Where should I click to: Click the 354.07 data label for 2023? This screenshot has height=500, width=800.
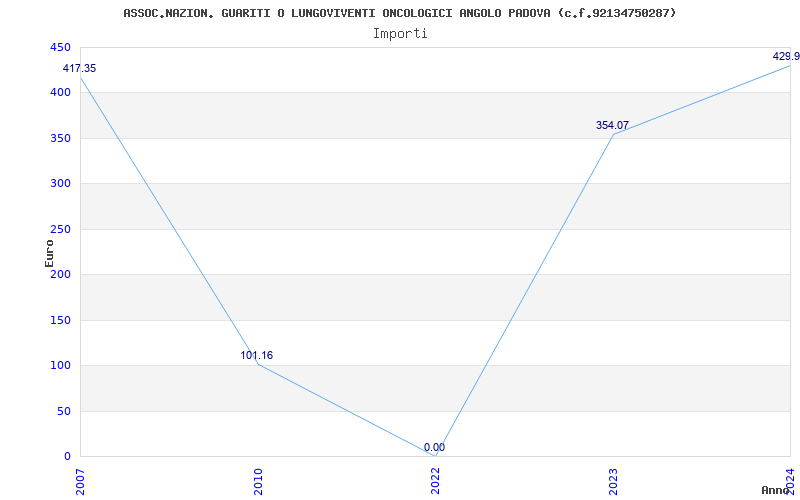point(612,125)
